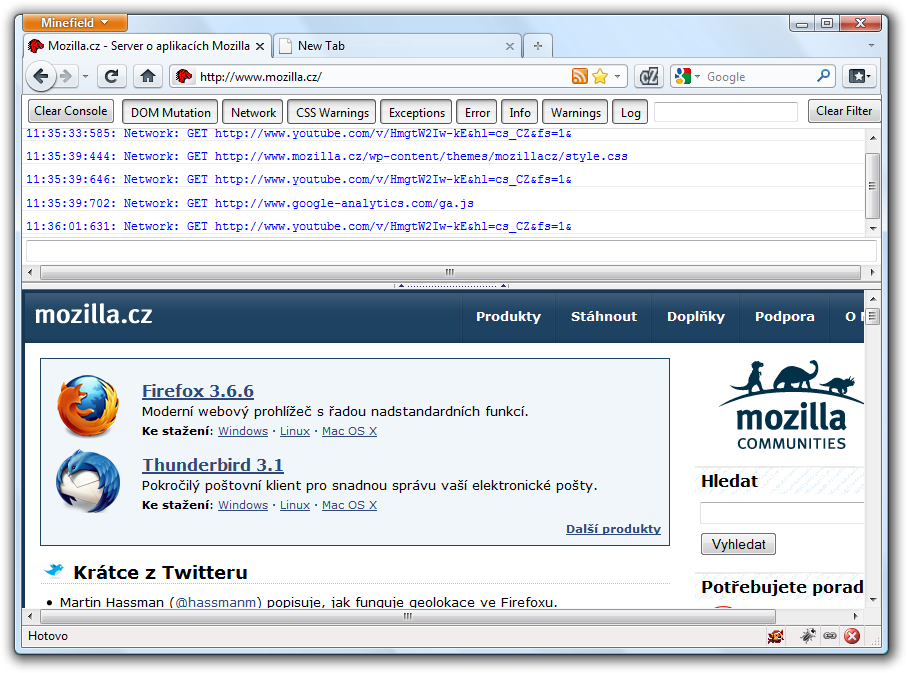Toggle the Log filter

click(630, 112)
